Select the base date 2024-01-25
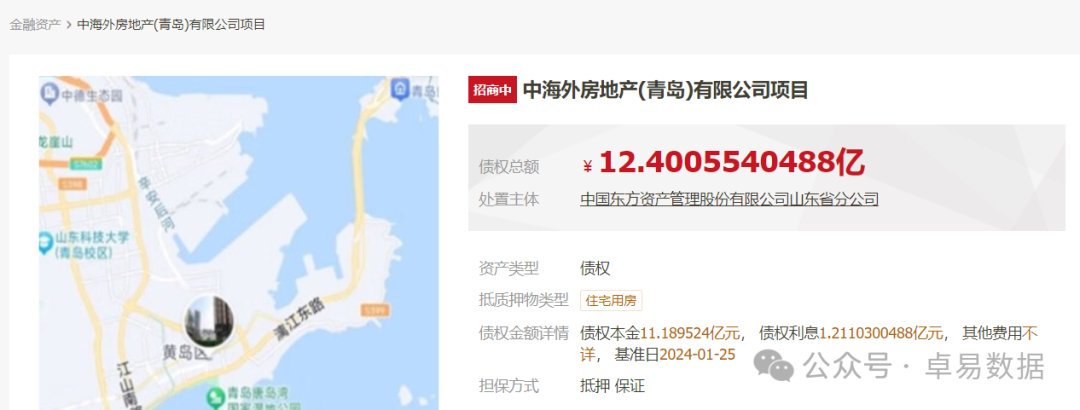Screen dimensions: 1080x410 pyautogui.click(x=698, y=356)
